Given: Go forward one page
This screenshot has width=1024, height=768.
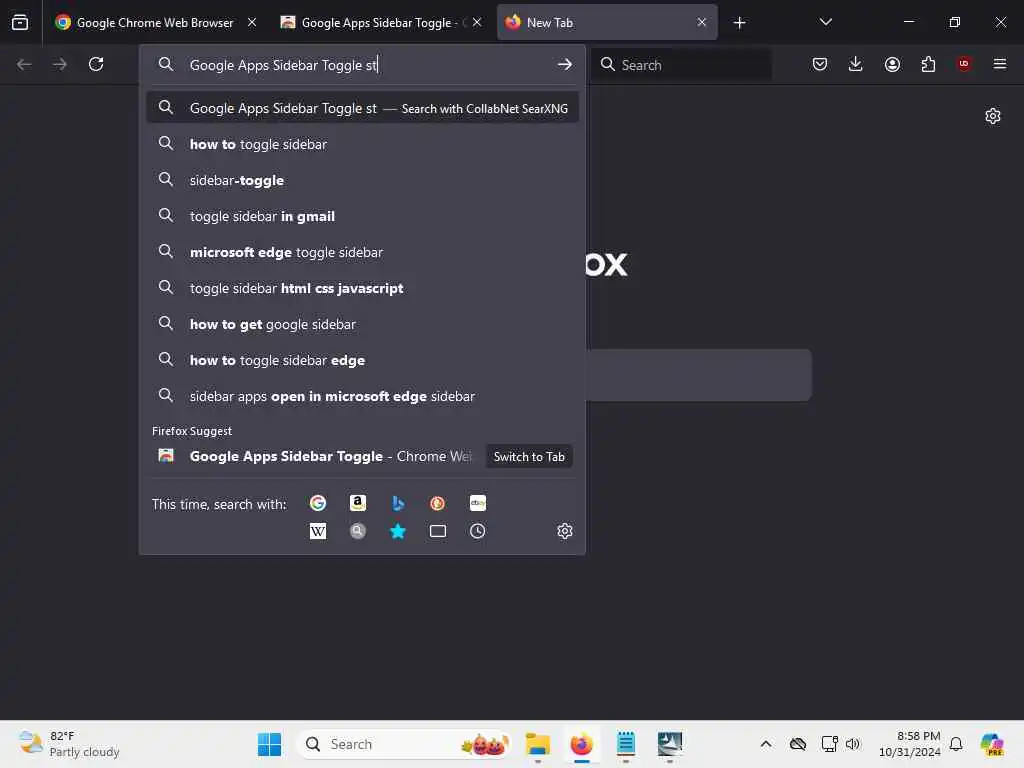Looking at the screenshot, I should click(x=60, y=65).
